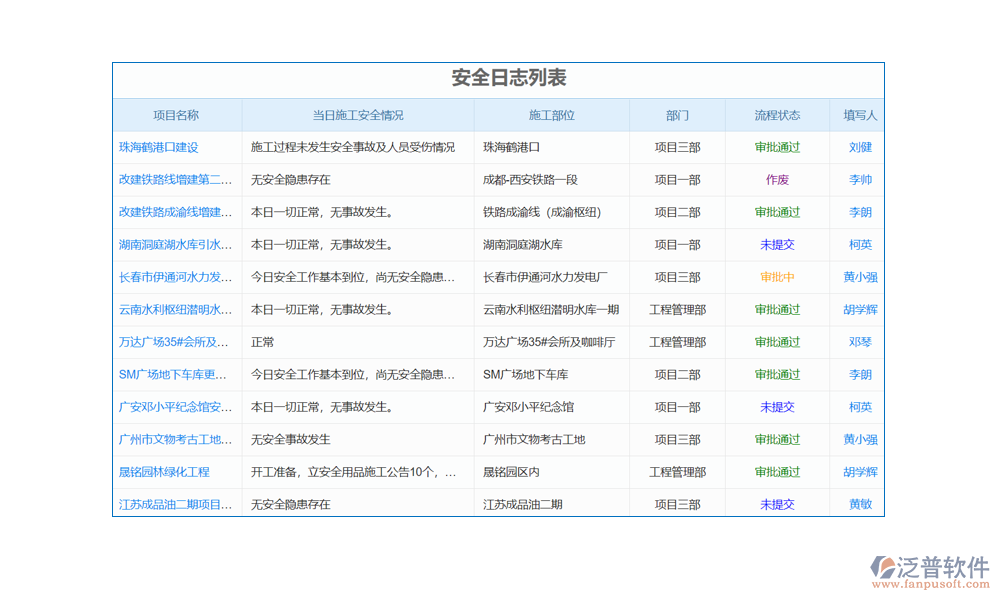Click the 施工部位 column header
Screen dimensions: 1000x600
551,115
